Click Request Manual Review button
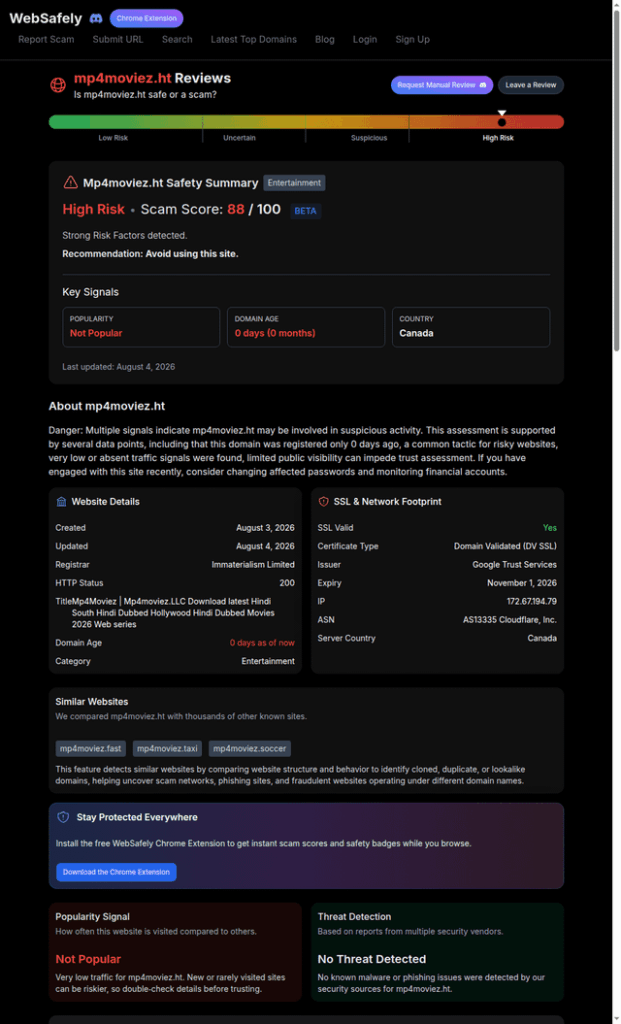Viewport: 621px width, 1024px height. 441,85
